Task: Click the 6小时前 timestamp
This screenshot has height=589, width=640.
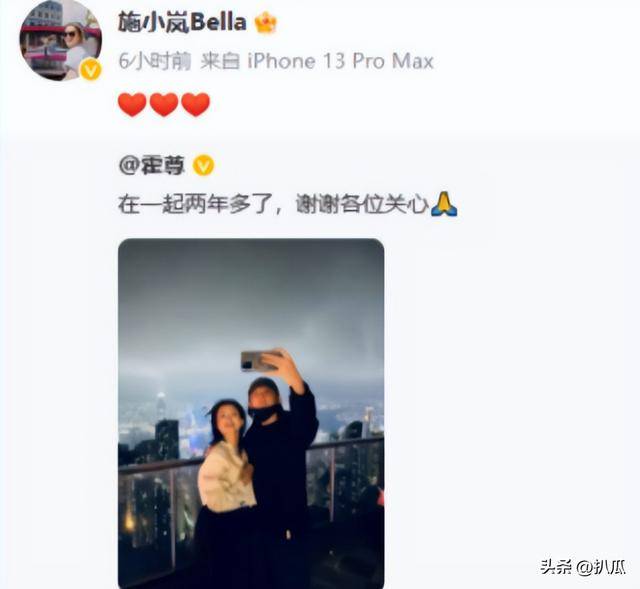Action: pos(155,62)
